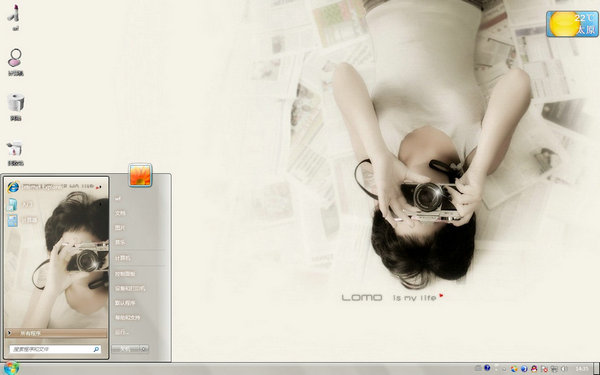The height and width of the screenshot is (375, 600).
Task: Click the Shut down (关机) button
Action: click(126, 349)
